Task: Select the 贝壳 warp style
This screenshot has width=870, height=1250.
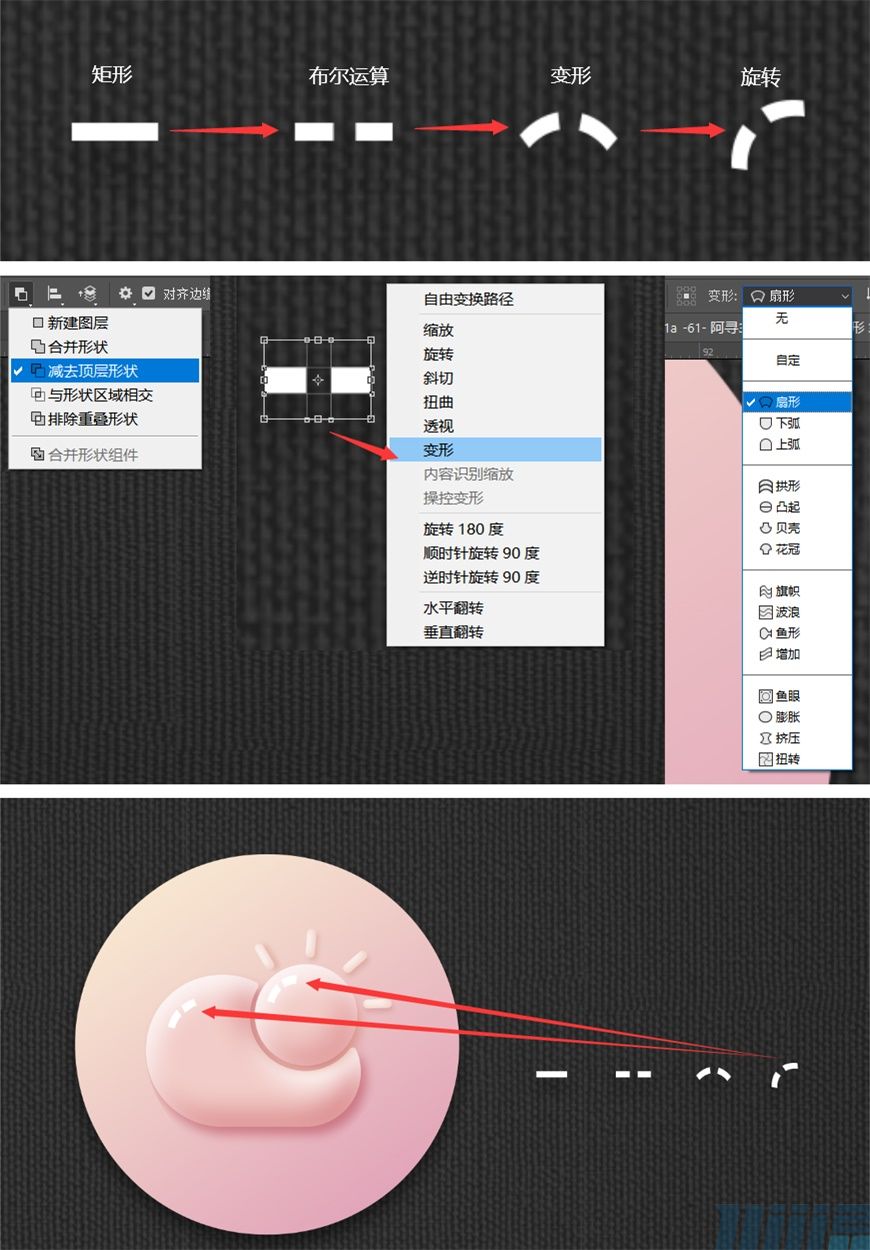Action: [x=797, y=528]
